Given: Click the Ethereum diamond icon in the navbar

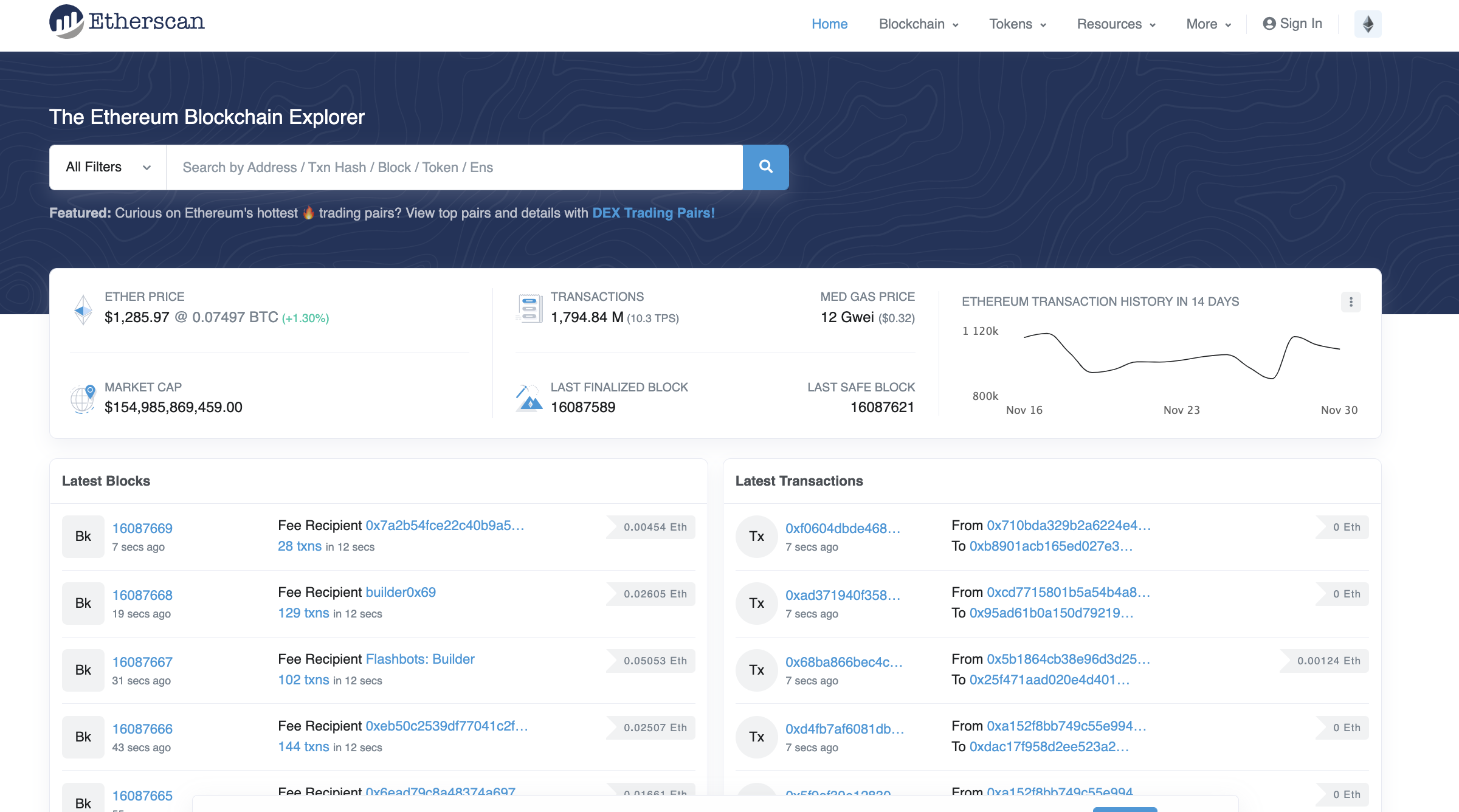Looking at the screenshot, I should pos(1367,23).
